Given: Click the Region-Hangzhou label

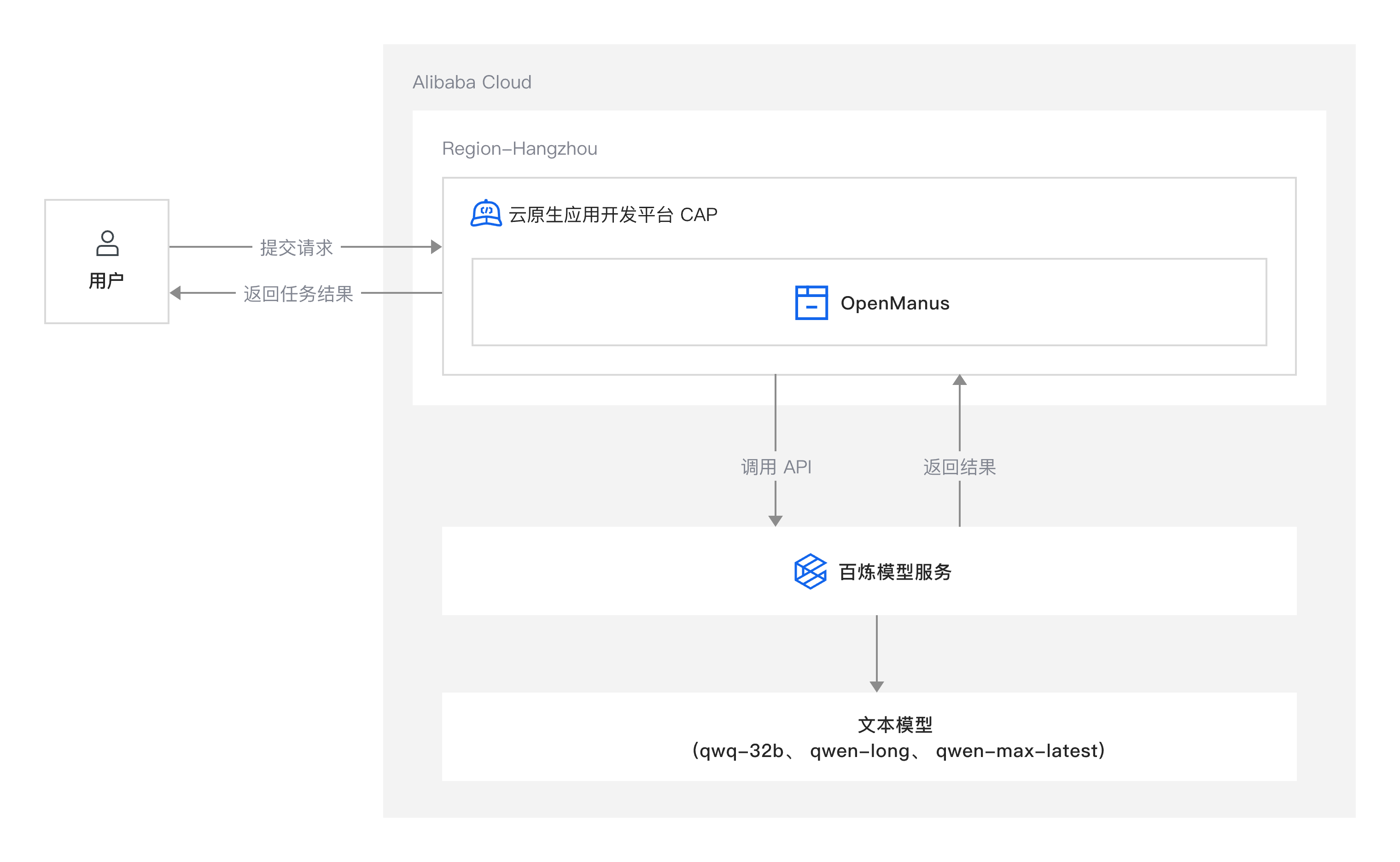Looking at the screenshot, I should point(519,149).
